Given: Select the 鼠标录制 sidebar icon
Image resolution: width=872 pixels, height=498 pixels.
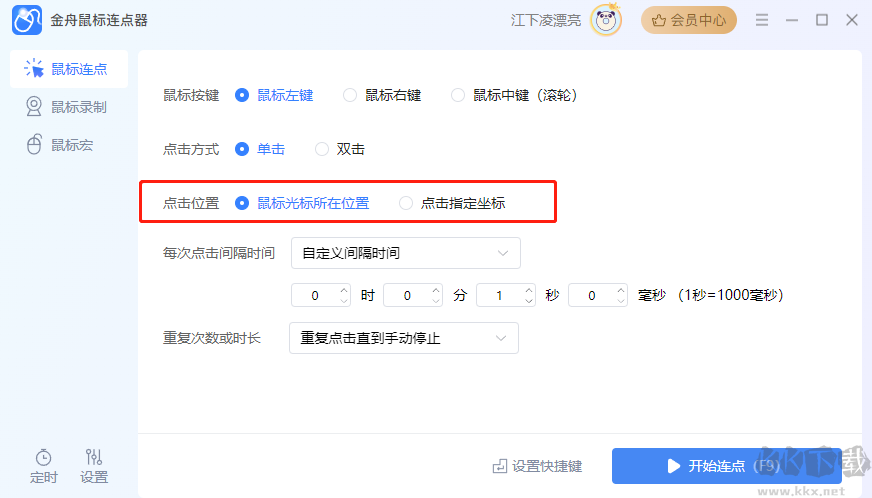Looking at the screenshot, I should [x=34, y=106].
